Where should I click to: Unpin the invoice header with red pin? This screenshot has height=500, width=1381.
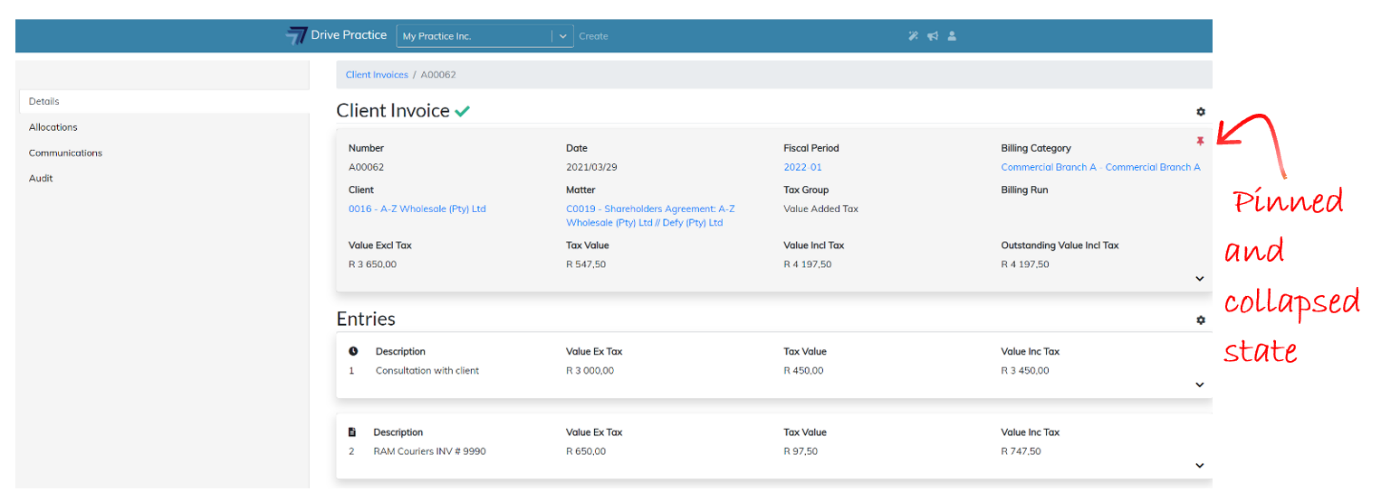tap(1200, 142)
